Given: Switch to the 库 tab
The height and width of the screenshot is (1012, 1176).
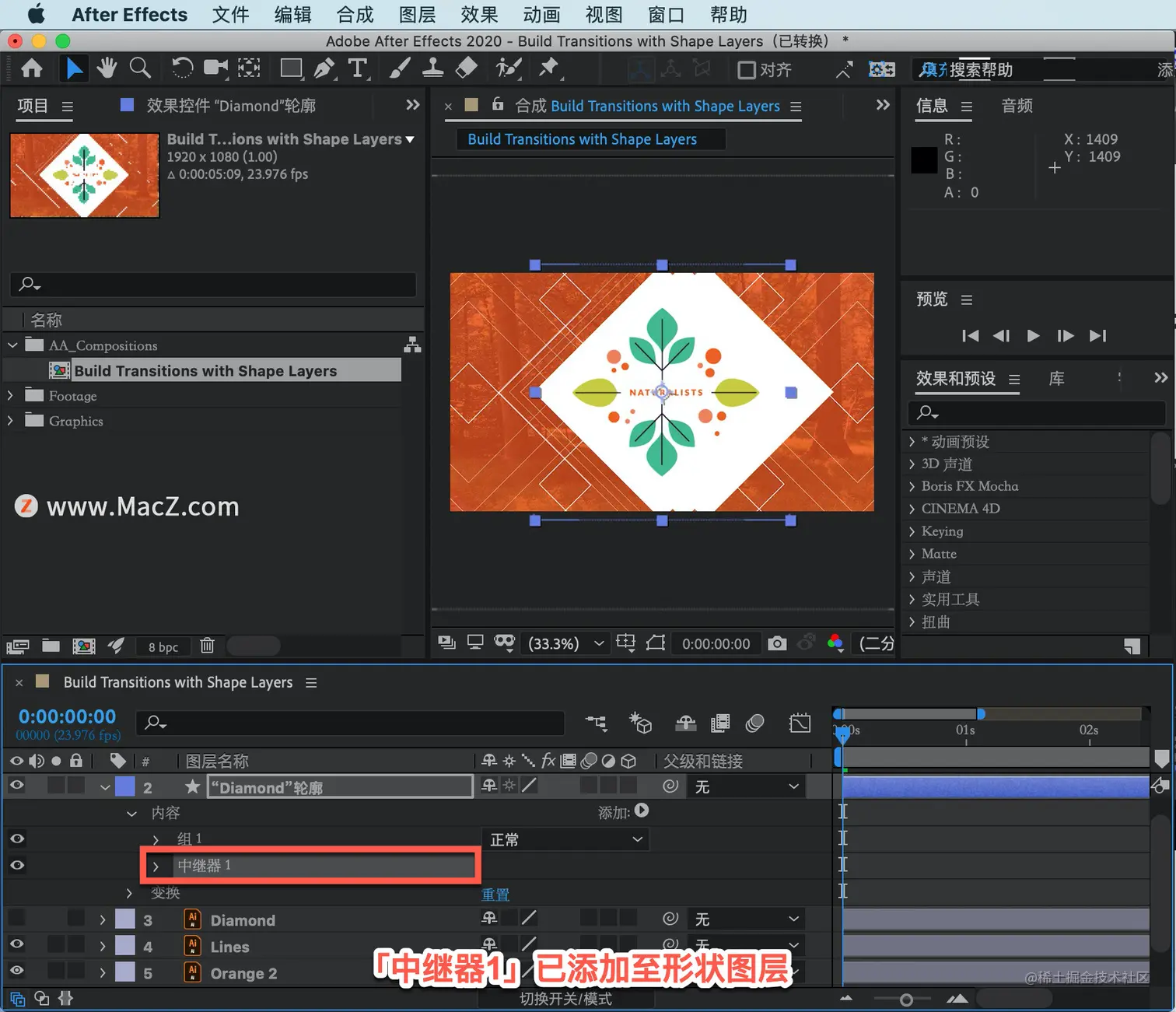Looking at the screenshot, I should coord(1056,379).
